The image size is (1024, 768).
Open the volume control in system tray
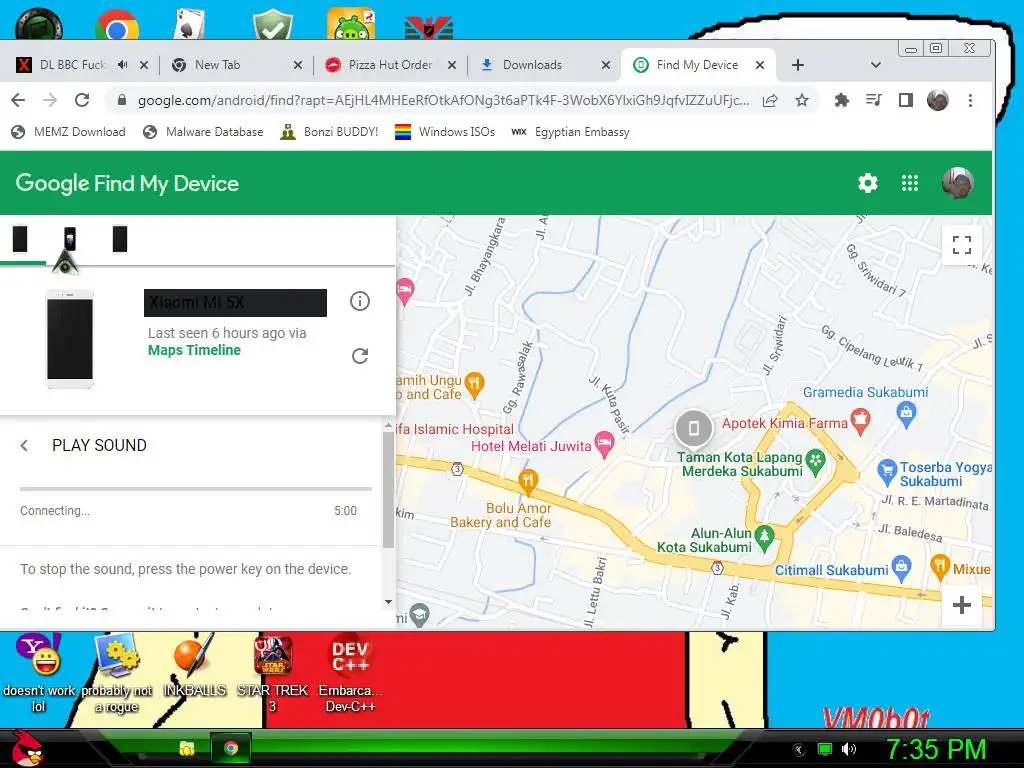(849, 749)
